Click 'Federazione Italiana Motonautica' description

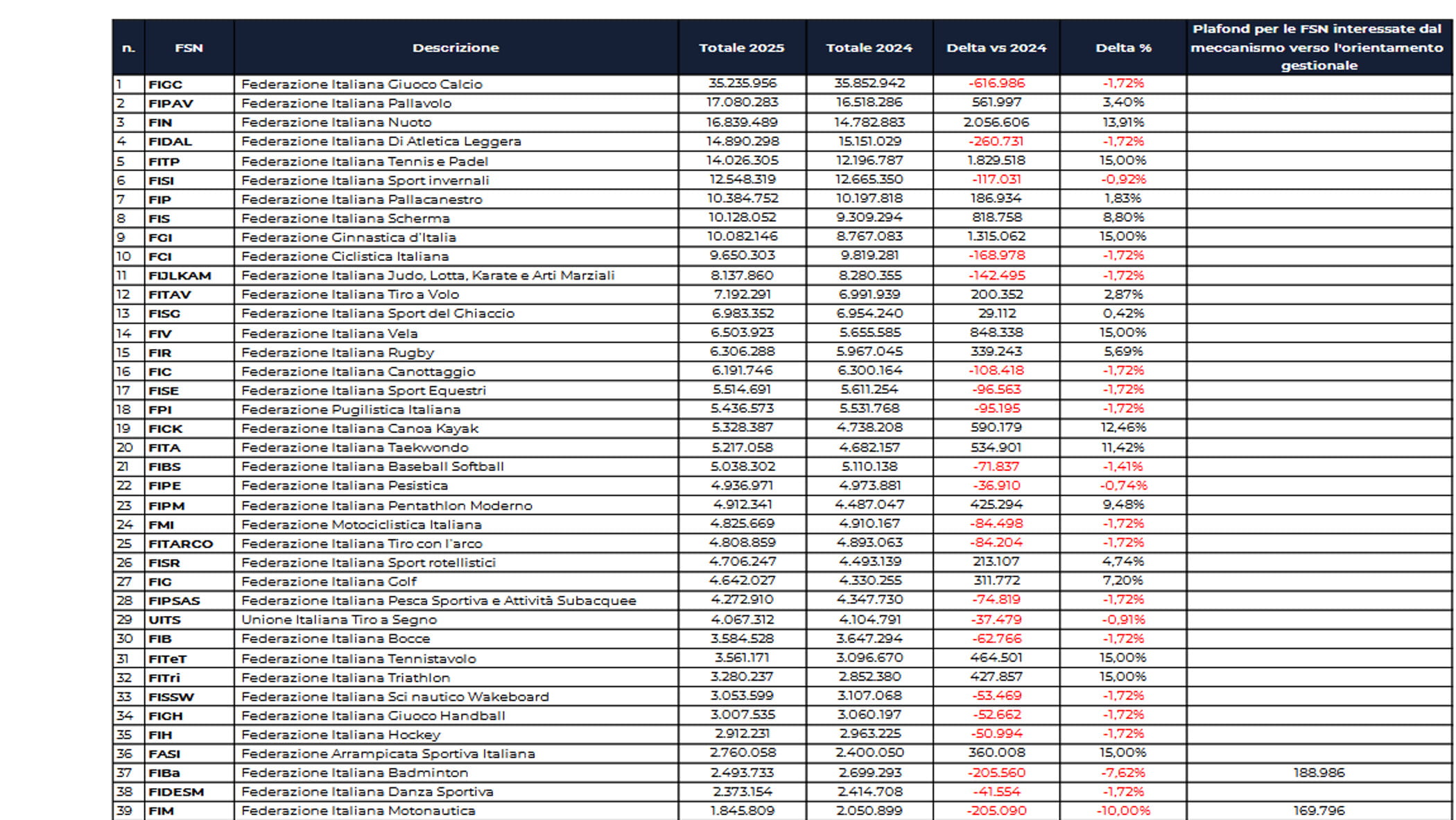point(358,811)
